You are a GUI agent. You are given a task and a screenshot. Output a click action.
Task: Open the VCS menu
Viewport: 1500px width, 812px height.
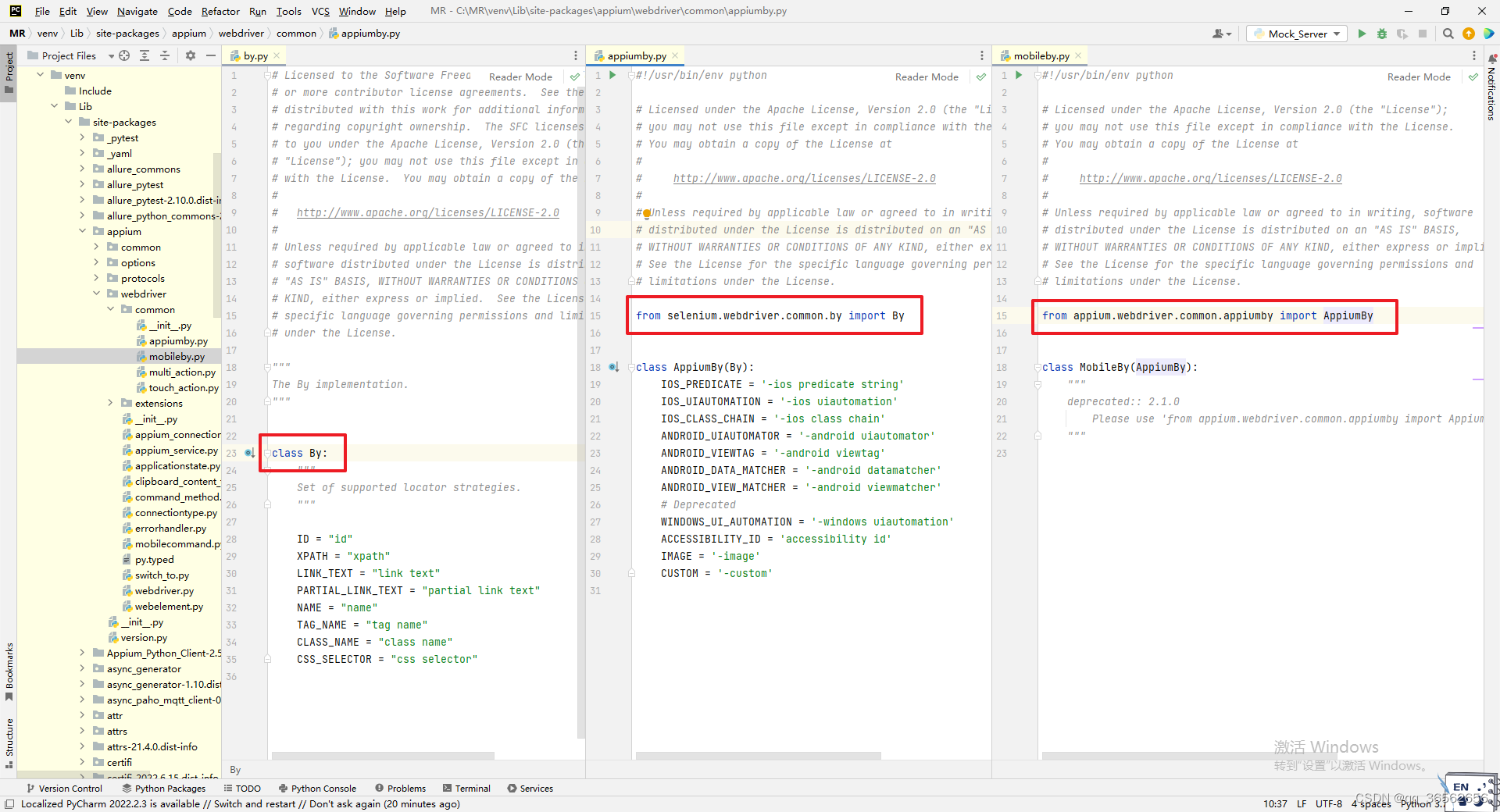click(320, 11)
